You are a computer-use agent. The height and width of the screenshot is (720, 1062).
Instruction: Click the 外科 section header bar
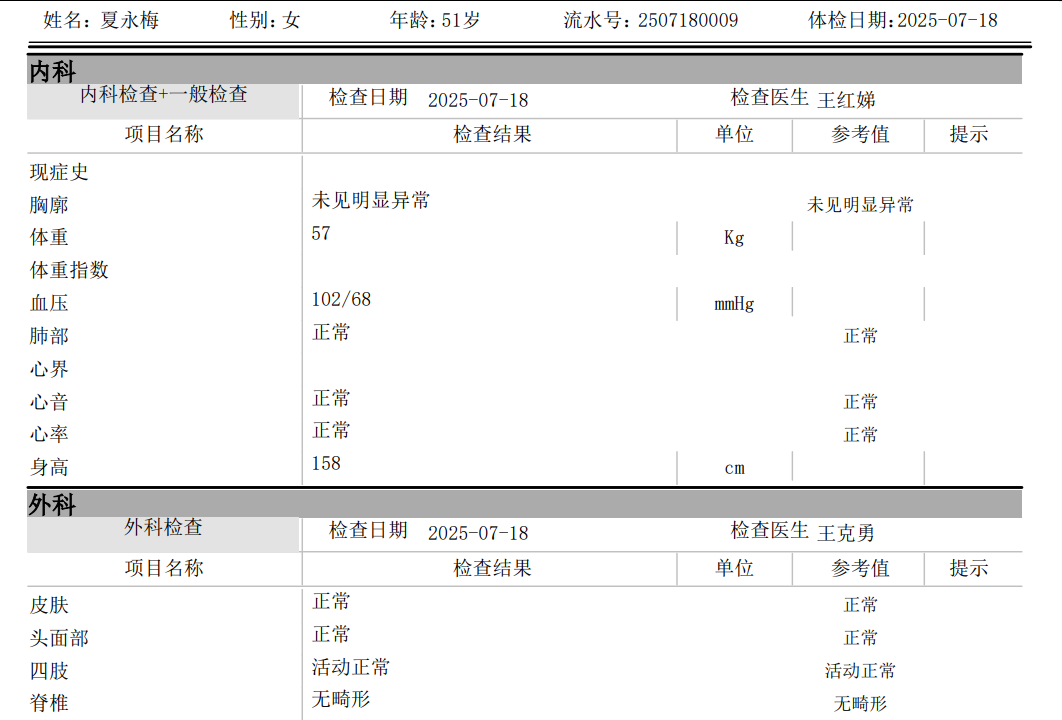(x=524, y=504)
